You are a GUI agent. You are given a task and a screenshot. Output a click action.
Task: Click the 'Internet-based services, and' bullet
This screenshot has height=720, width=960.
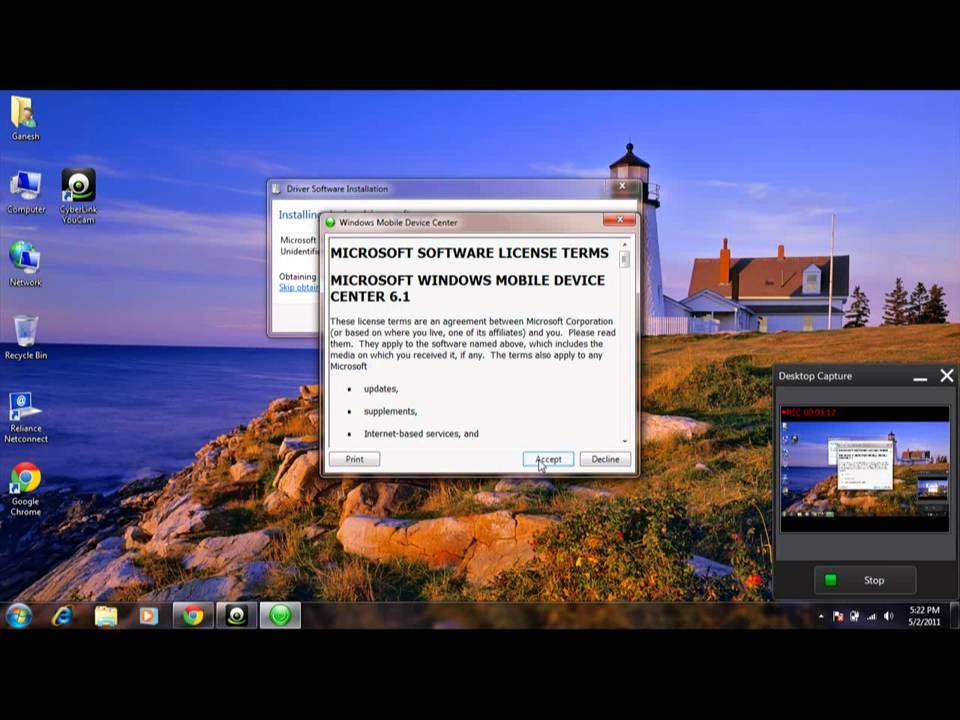click(x=421, y=433)
